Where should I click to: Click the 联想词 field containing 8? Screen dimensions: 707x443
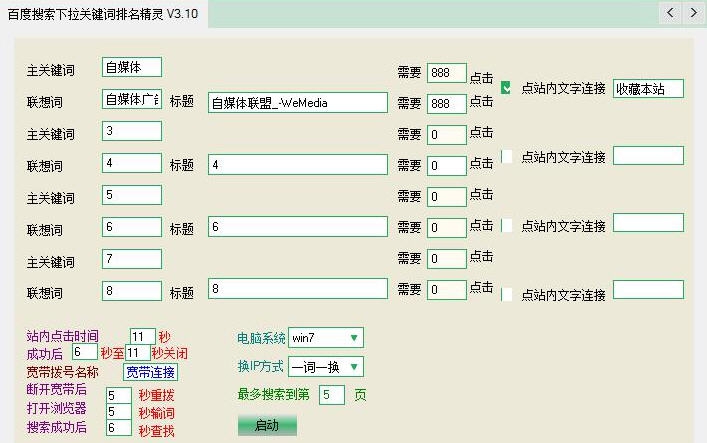132,291
